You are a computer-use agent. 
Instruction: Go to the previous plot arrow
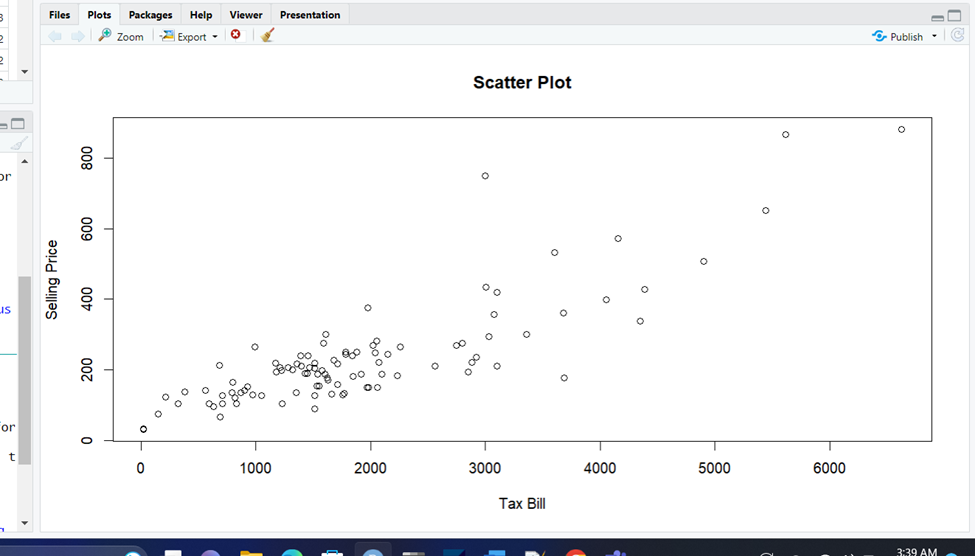tap(55, 36)
